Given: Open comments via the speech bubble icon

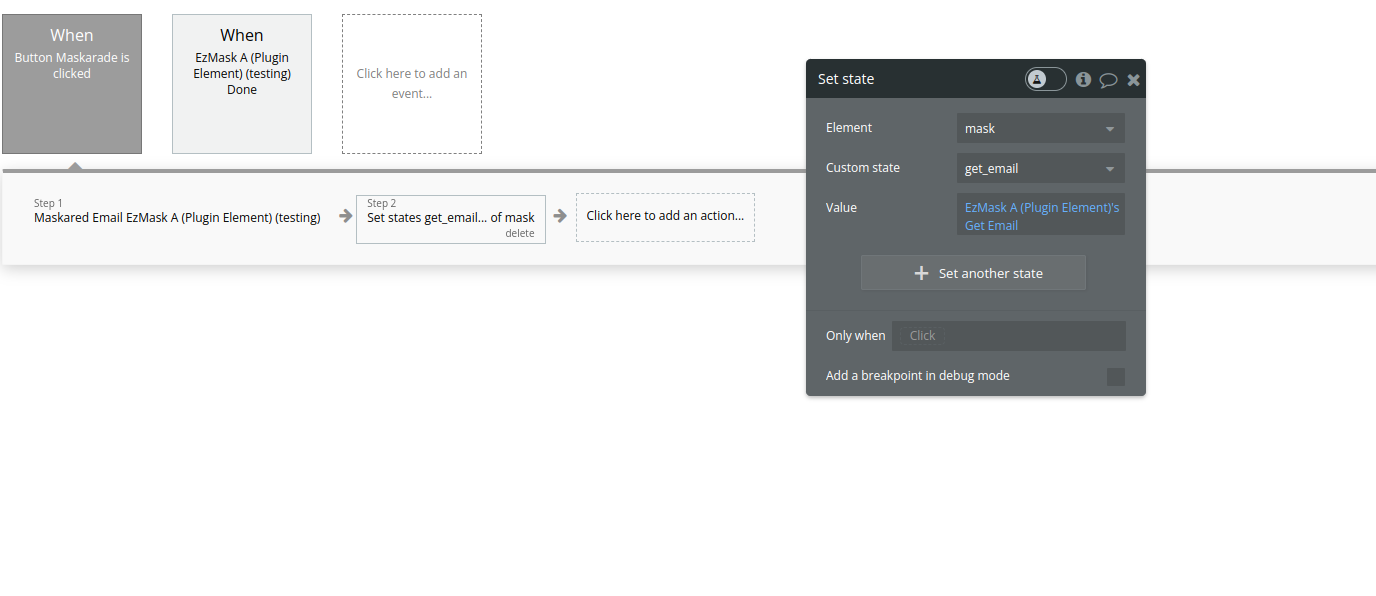Looking at the screenshot, I should (1108, 79).
